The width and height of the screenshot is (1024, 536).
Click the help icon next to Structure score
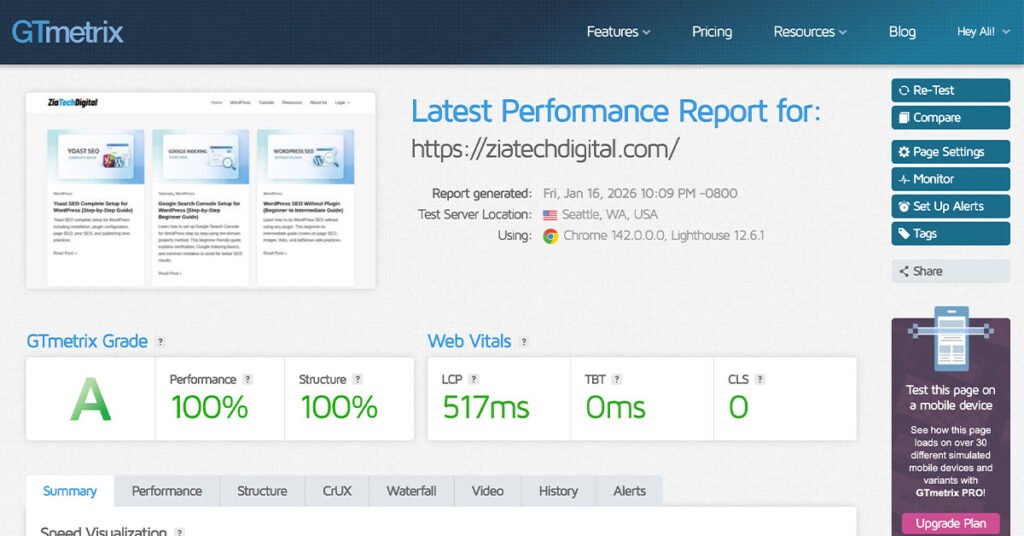(x=357, y=379)
